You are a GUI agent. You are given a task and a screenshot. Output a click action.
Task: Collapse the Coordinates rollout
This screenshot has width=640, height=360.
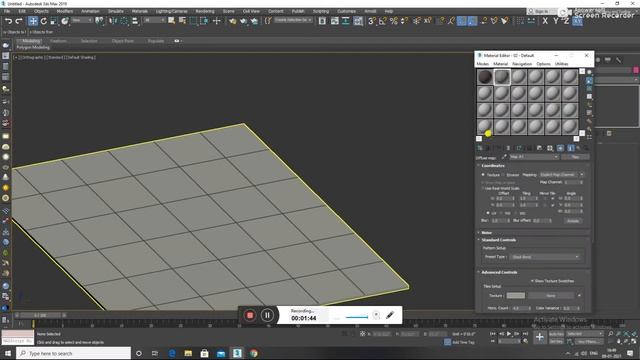[x=493, y=166]
